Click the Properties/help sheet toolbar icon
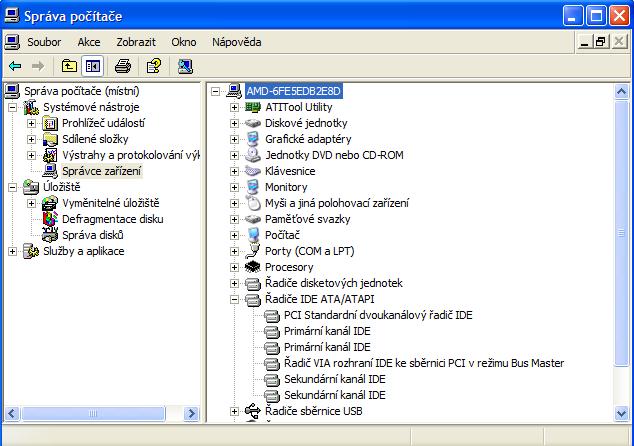 pos(153,66)
